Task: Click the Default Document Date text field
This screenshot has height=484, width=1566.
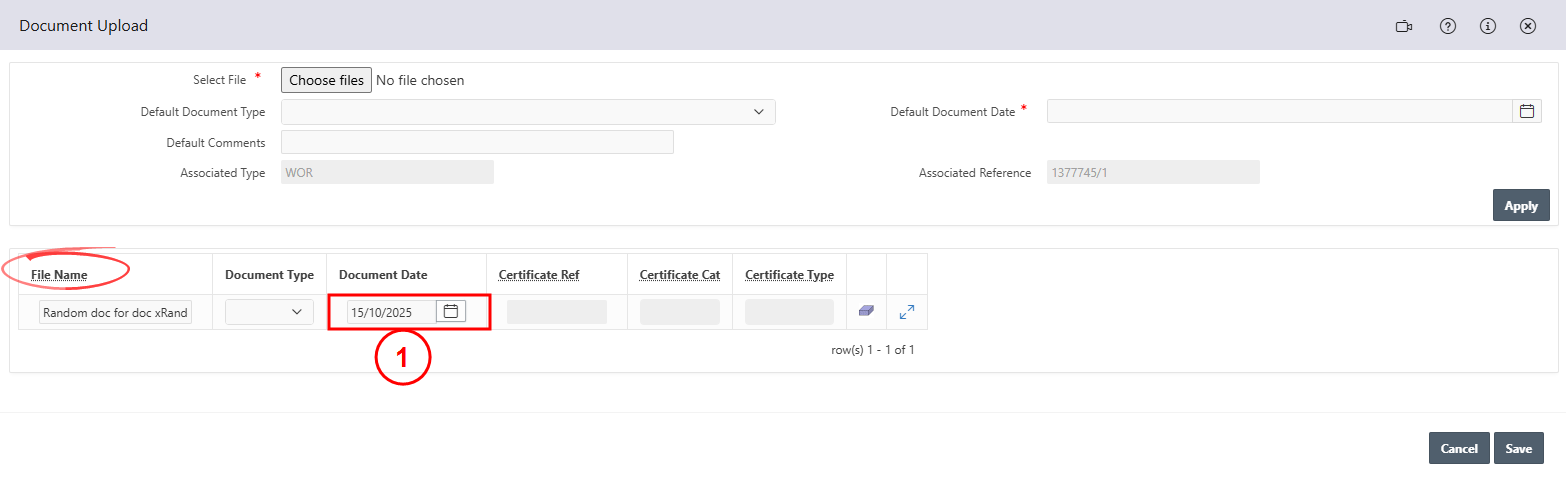Action: 1279,111
